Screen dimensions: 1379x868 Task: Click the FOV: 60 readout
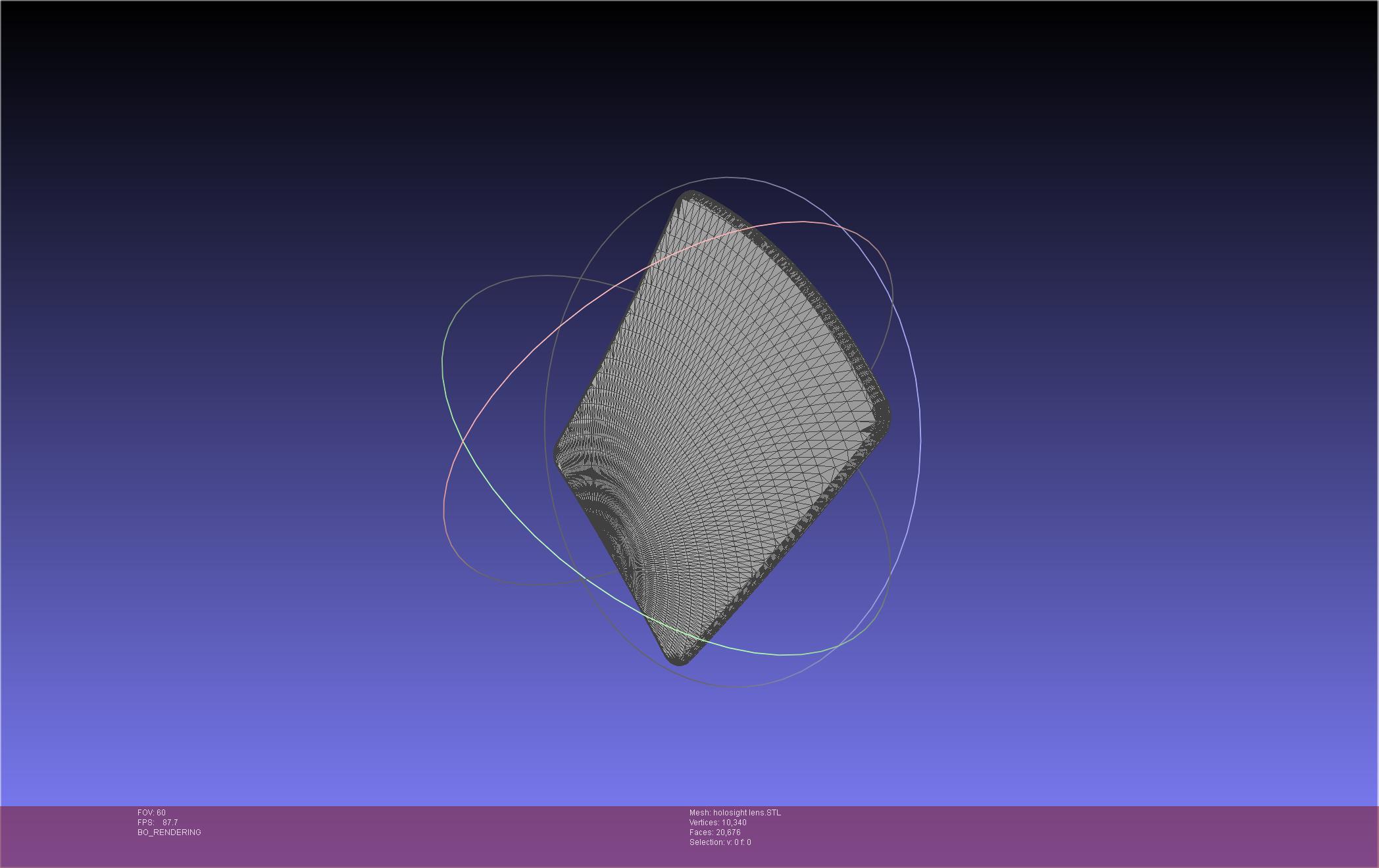(x=151, y=813)
